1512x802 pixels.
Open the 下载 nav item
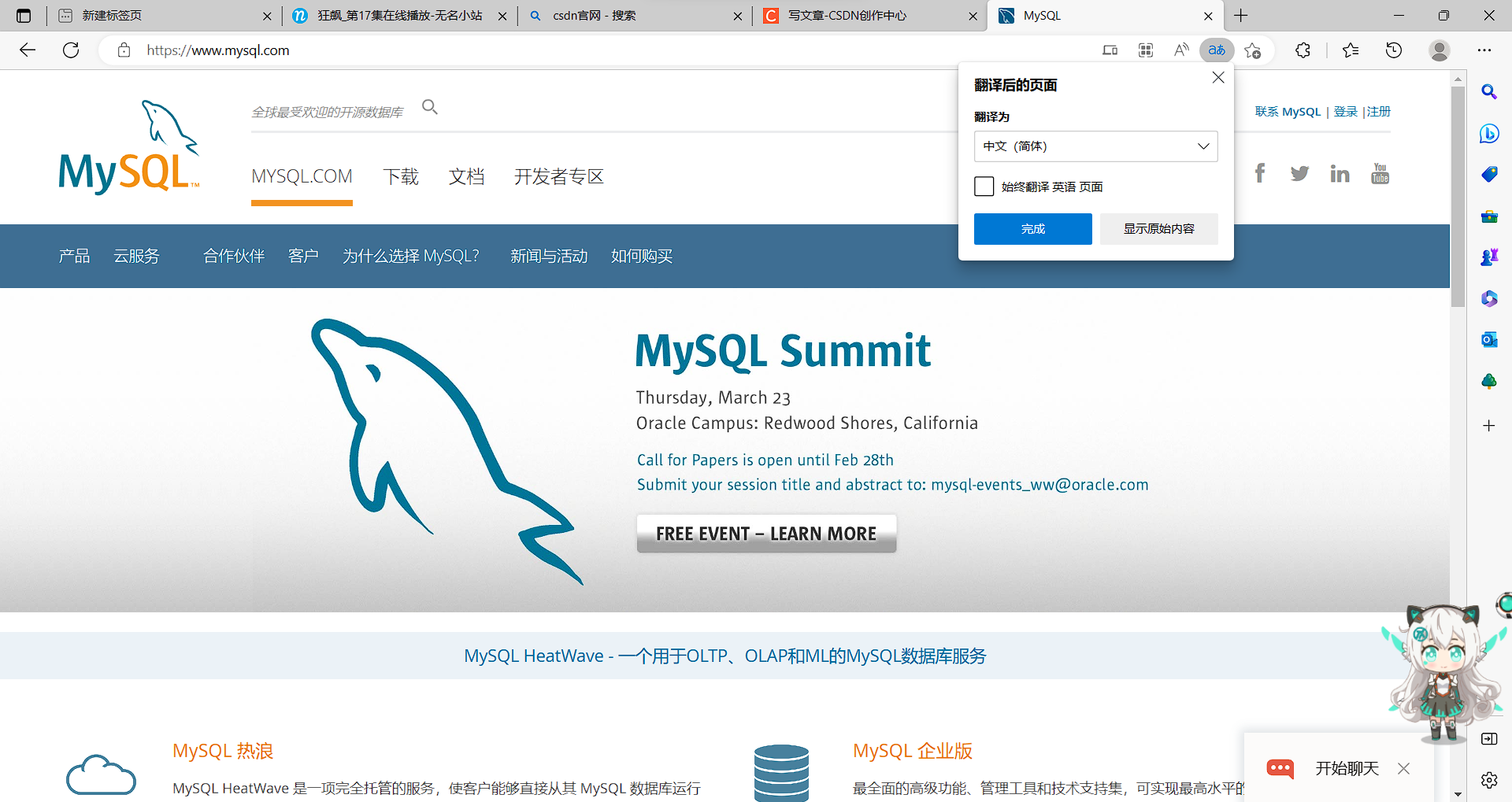tap(401, 176)
